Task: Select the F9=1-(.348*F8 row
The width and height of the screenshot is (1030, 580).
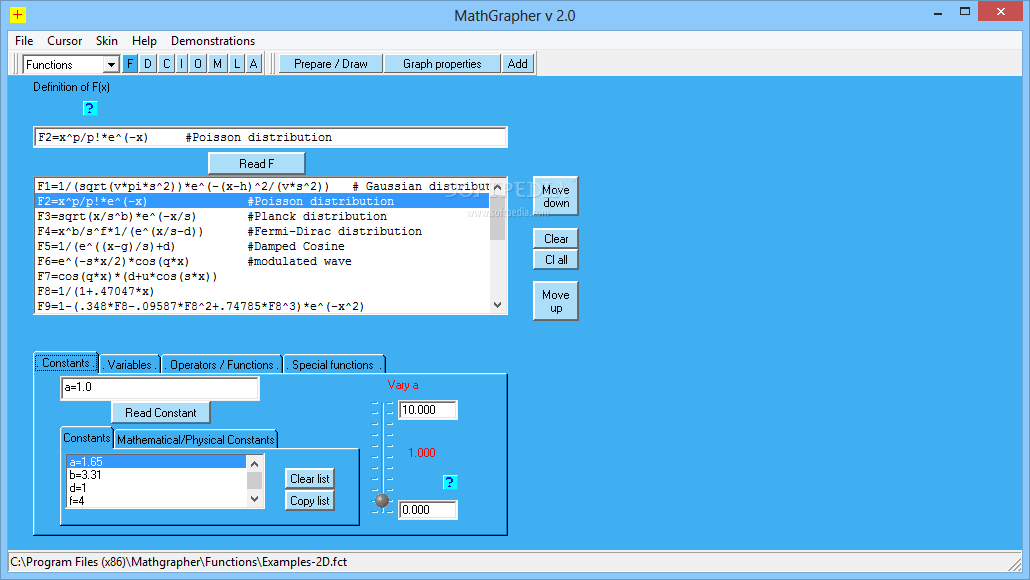Action: pyautogui.click(x=262, y=307)
